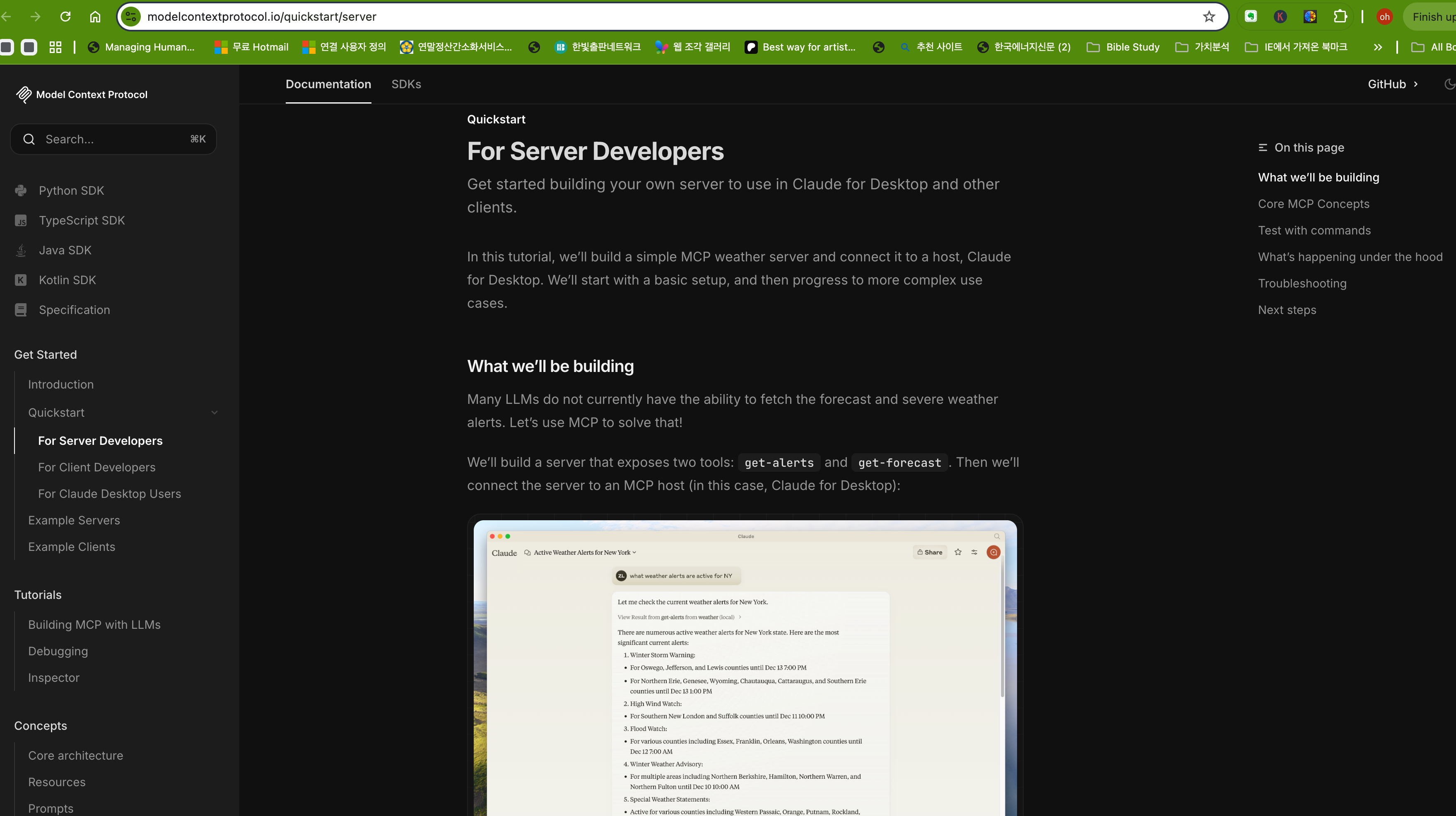The height and width of the screenshot is (816, 1456).
Task: Open Best way for artist bookmark
Action: pyautogui.click(x=800, y=47)
